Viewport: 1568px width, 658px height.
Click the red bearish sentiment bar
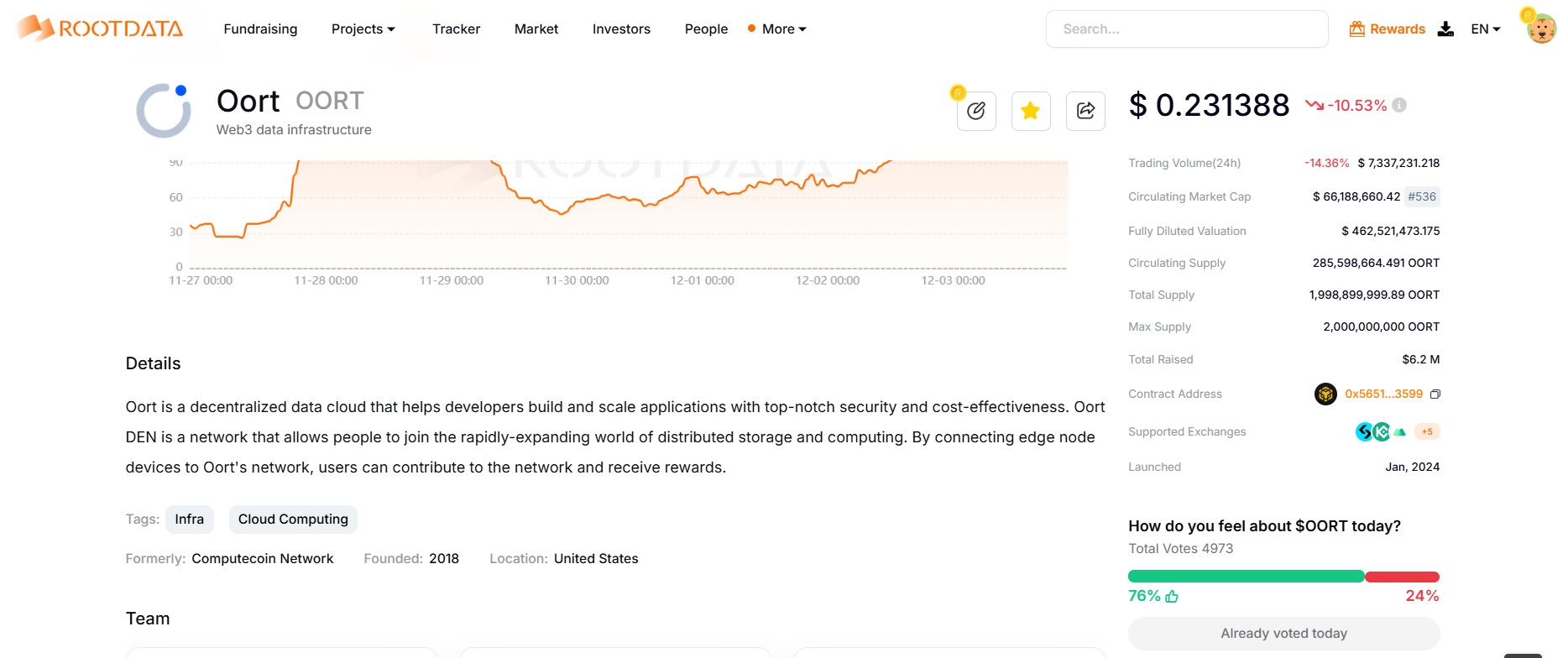click(x=1402, y=577)
